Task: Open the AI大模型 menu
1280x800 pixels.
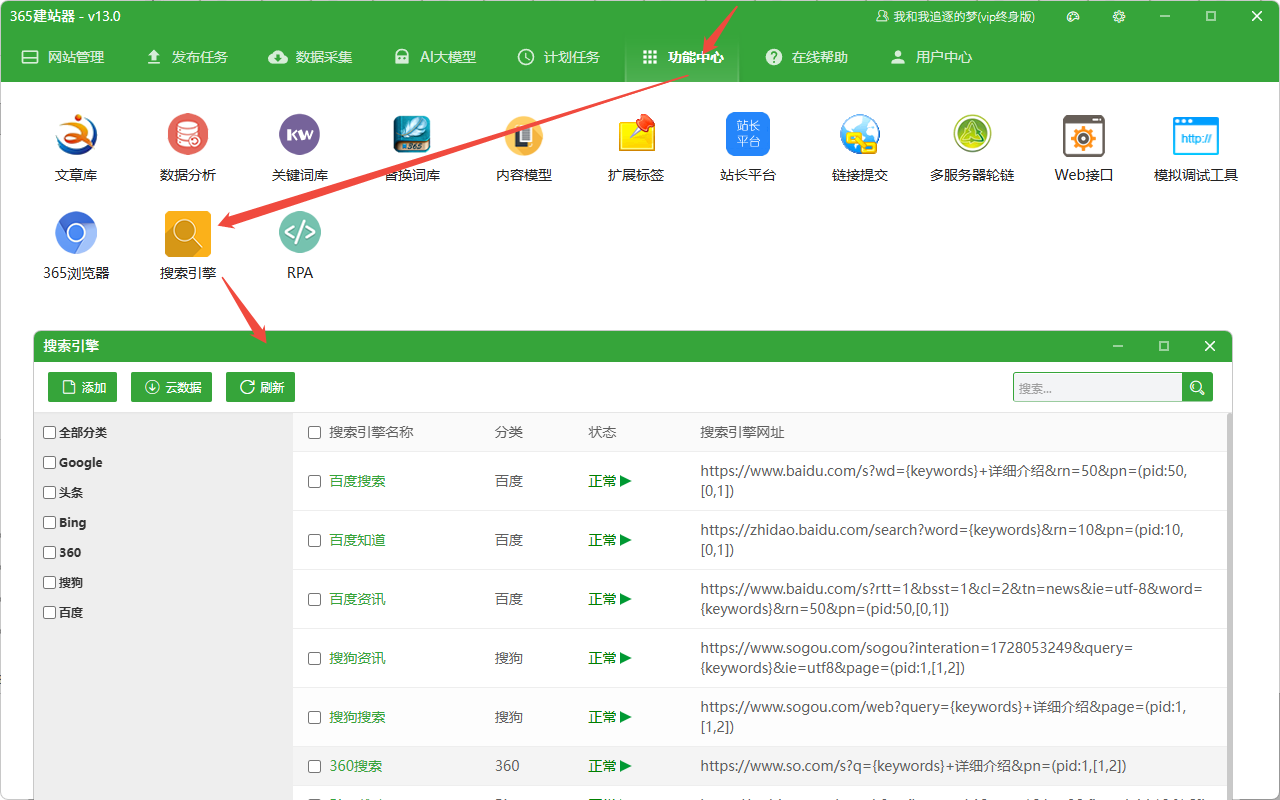Action: [x=435, y=57]
